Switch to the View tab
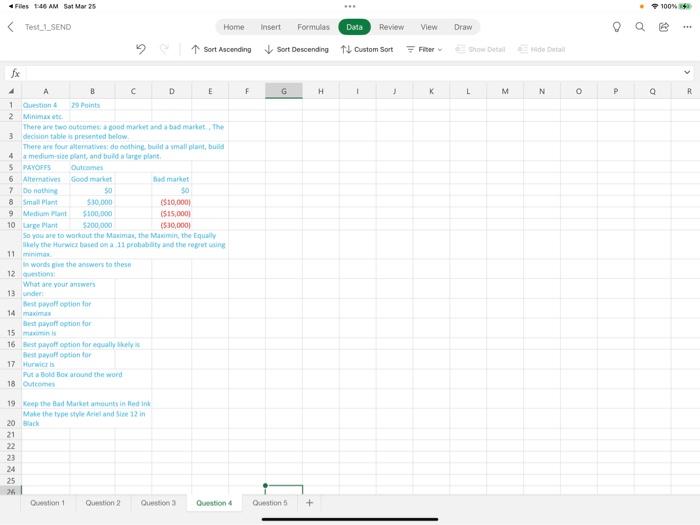Screen dimensions: 700x525 coord(429,27)
